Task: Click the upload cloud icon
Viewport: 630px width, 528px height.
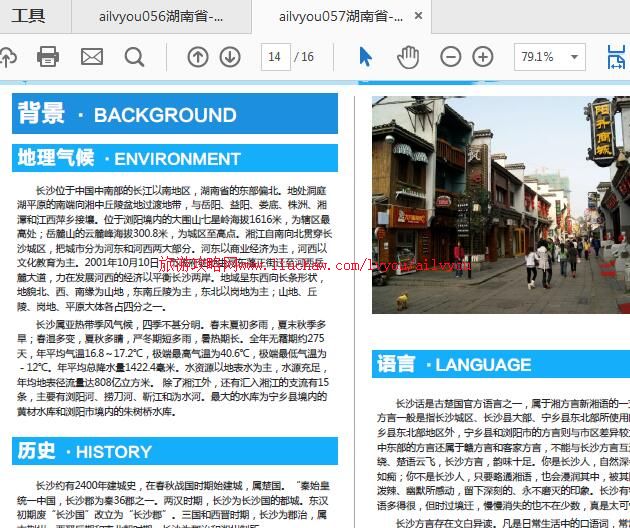Action: tap(7, 57)
